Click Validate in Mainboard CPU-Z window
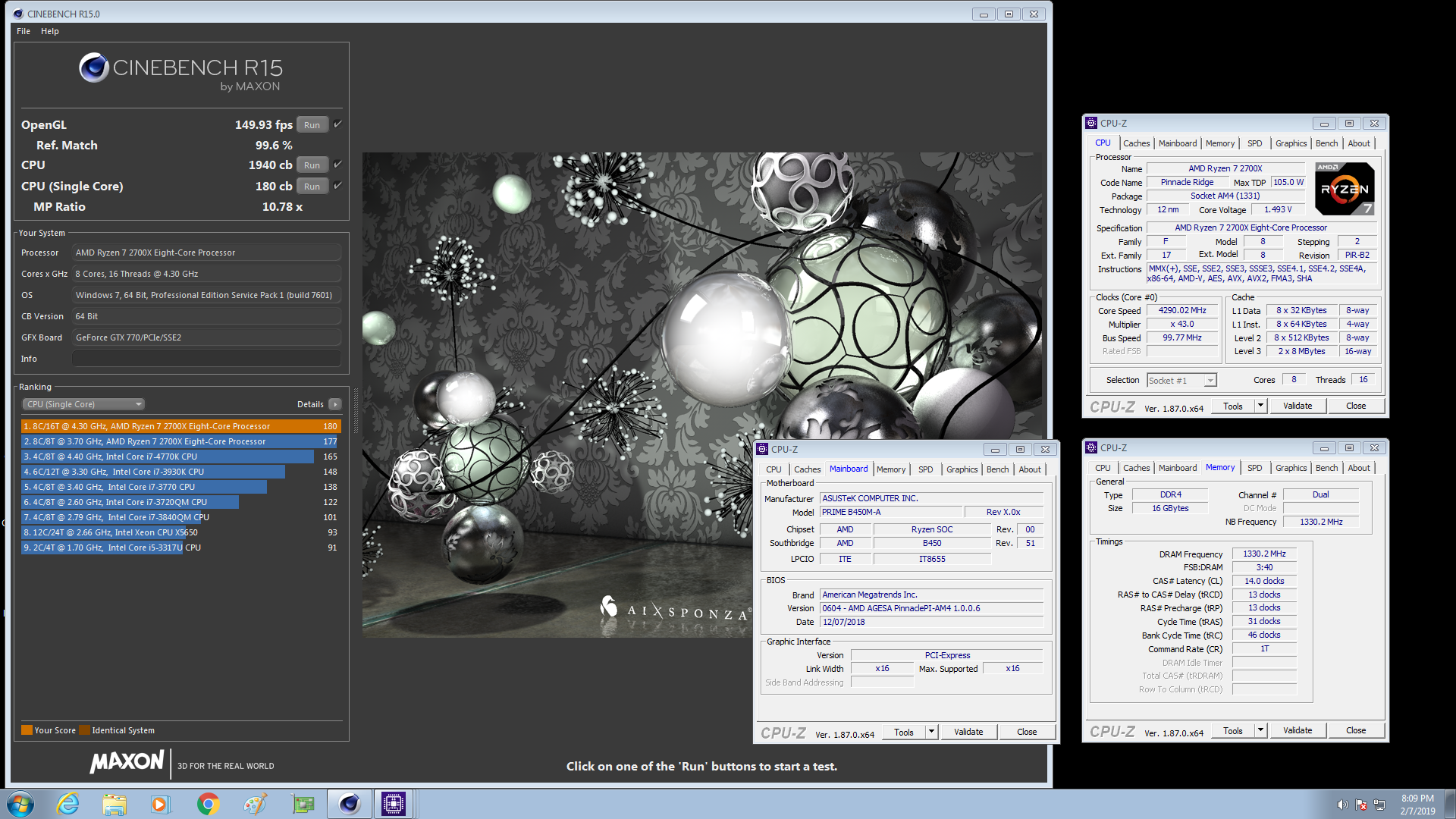Viewport: 1456px width, 819px height. click(968, 733)
